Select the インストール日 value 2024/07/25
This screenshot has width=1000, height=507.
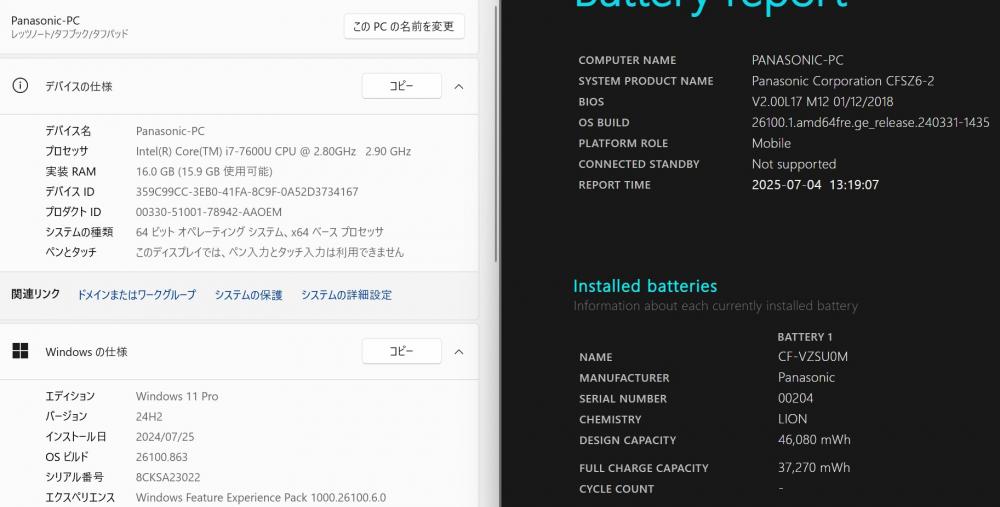[x=165, y=437]
